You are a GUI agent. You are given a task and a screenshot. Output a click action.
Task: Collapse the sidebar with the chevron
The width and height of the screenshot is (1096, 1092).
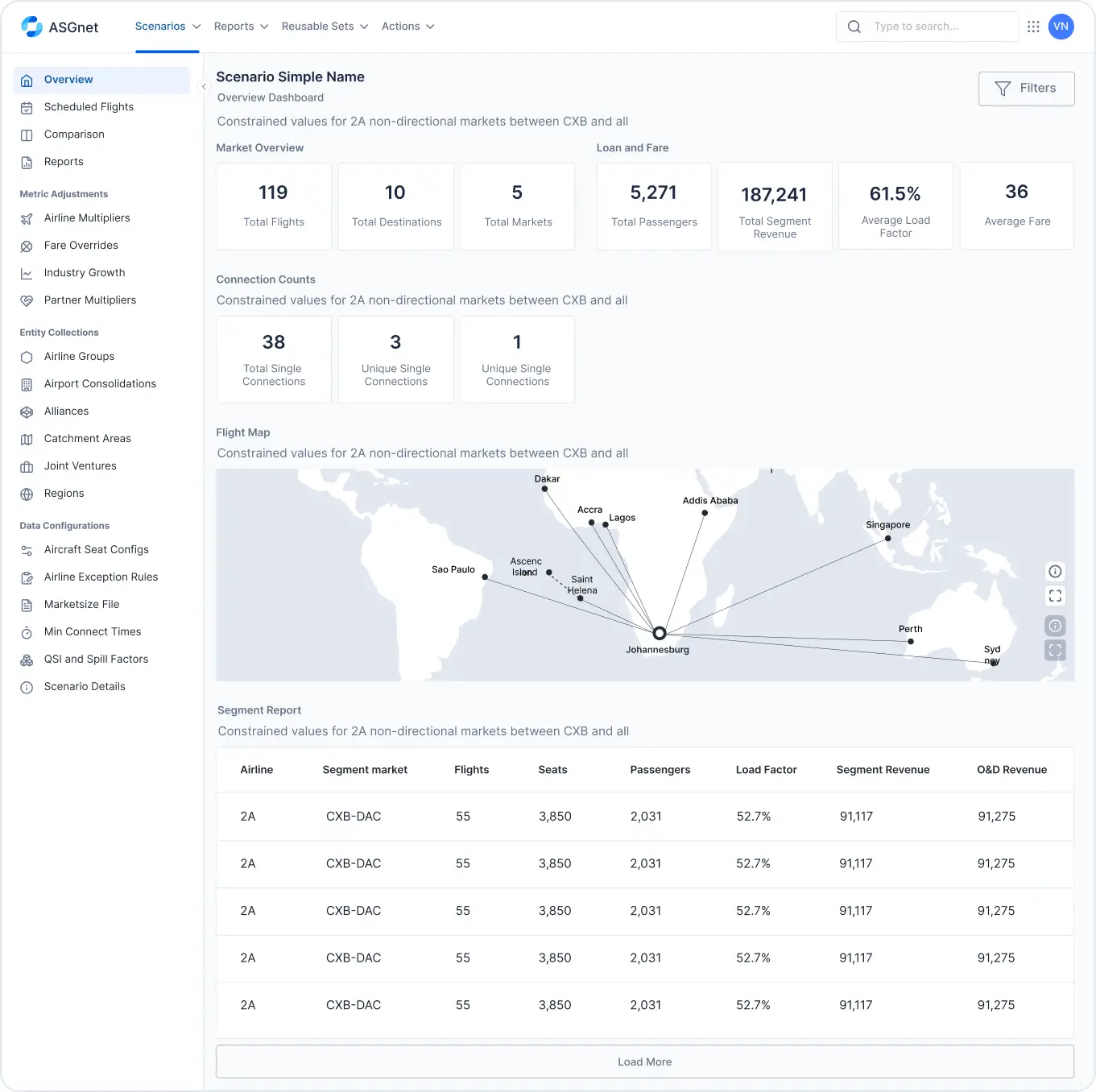(204, 87)
